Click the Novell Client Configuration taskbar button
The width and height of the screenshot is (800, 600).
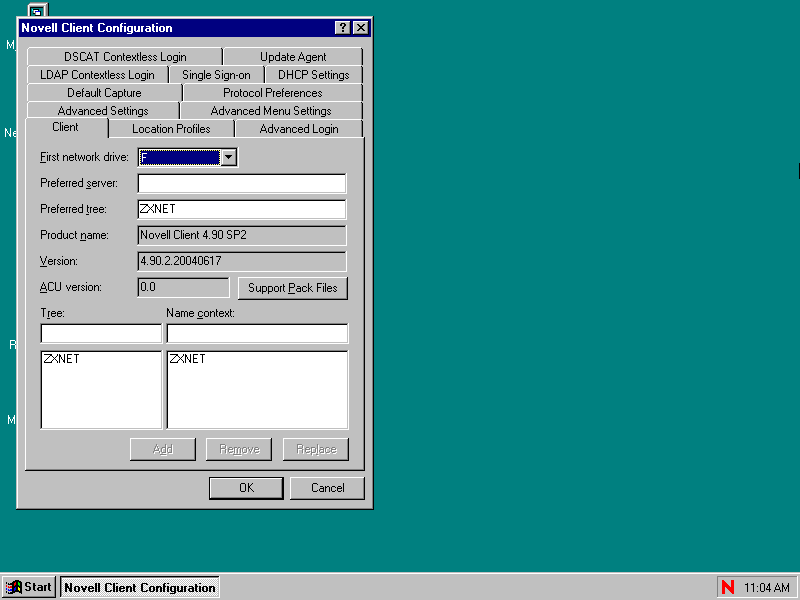pyautogui.click(x=140, y=587)
